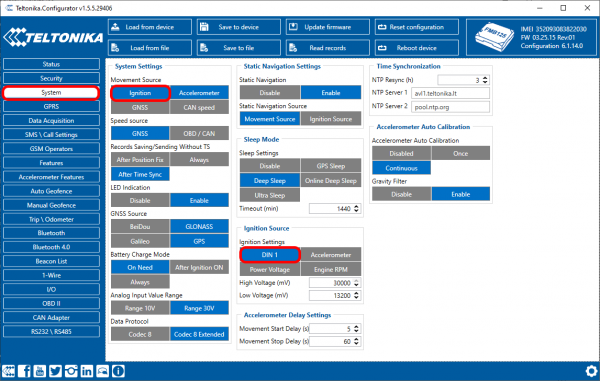Click the NTP Server 1 field
This screenshot has height=381, width=600.
coord(450,93)
